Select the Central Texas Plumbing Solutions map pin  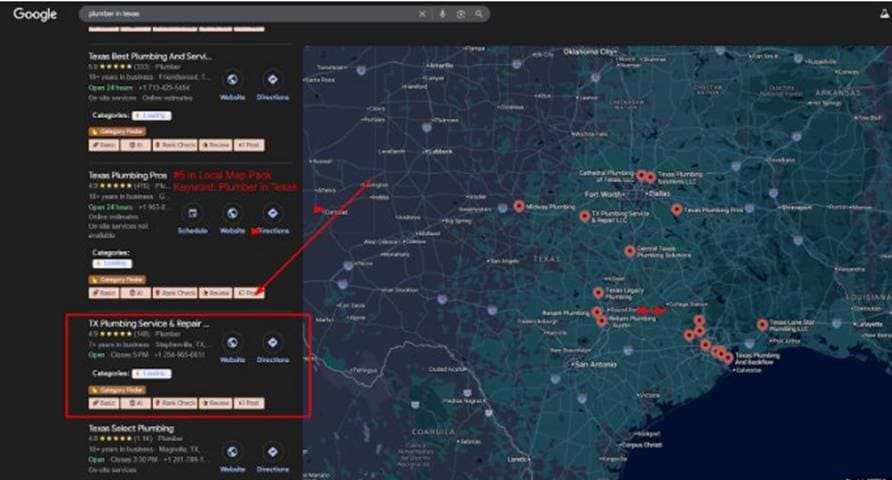pyautogui.click(x=630, y=251)
